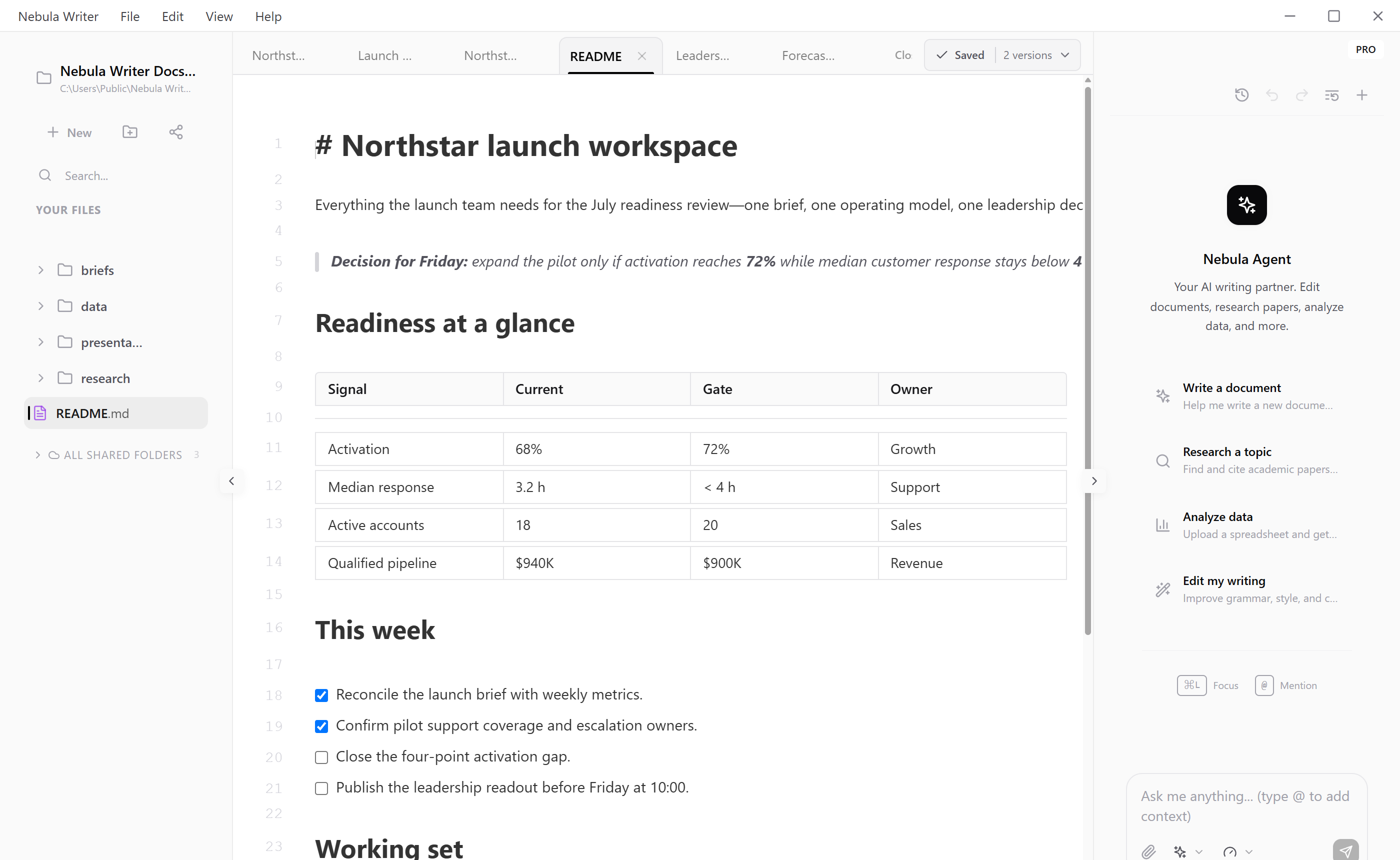This screenshot has width=1400, height=860.
Task: Open the Edit menu
Action: [x=172, y=16]
